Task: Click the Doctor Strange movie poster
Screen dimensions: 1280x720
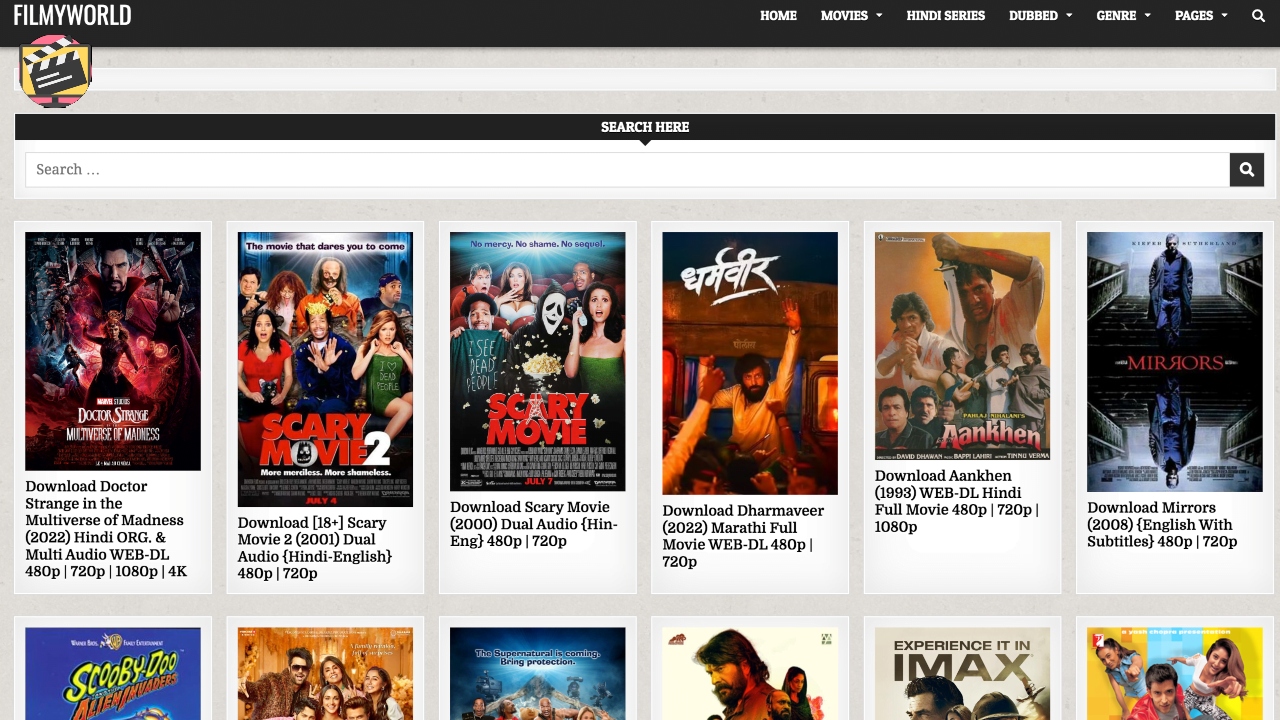Action: coord(113,351)
